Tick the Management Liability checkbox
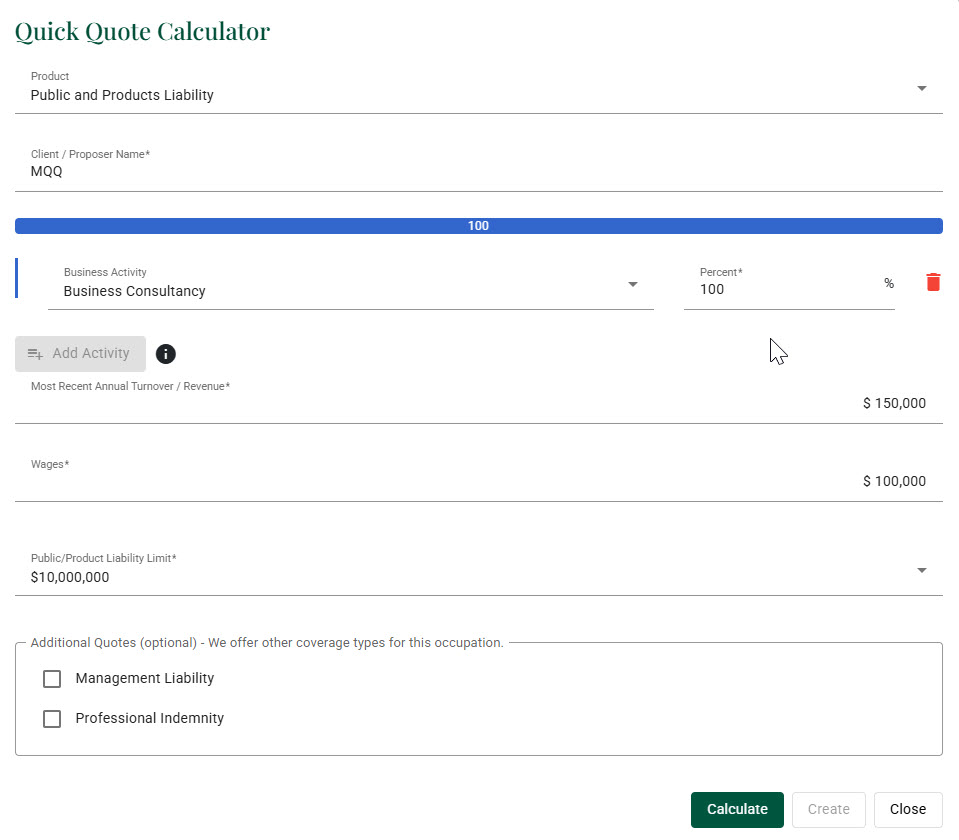The width and height of the screenshot is (959, 840). tap(52, 679)
